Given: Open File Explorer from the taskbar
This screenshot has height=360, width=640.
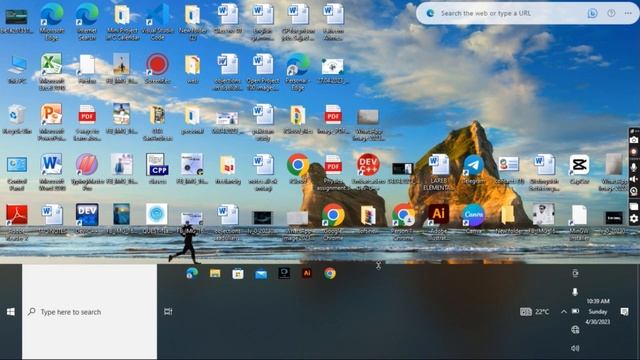Looking at the screenshot, I should tap(215, 273).
